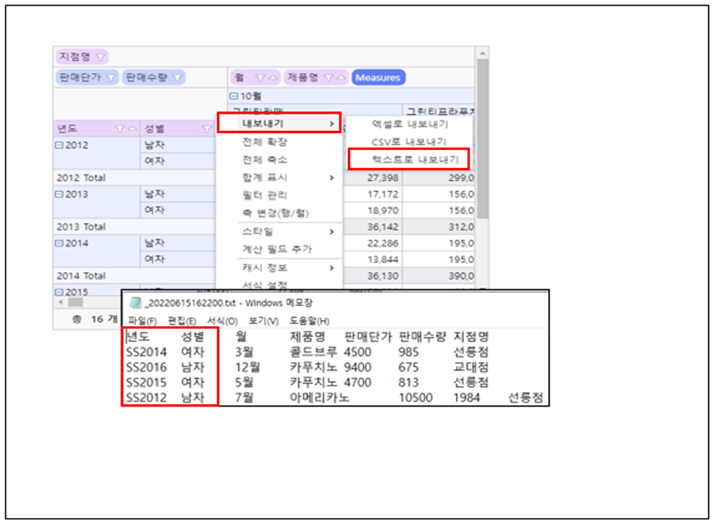Open Notepad 보기(V) menu
The width and height of the screenshot is (713, 523).
[263, 321]
